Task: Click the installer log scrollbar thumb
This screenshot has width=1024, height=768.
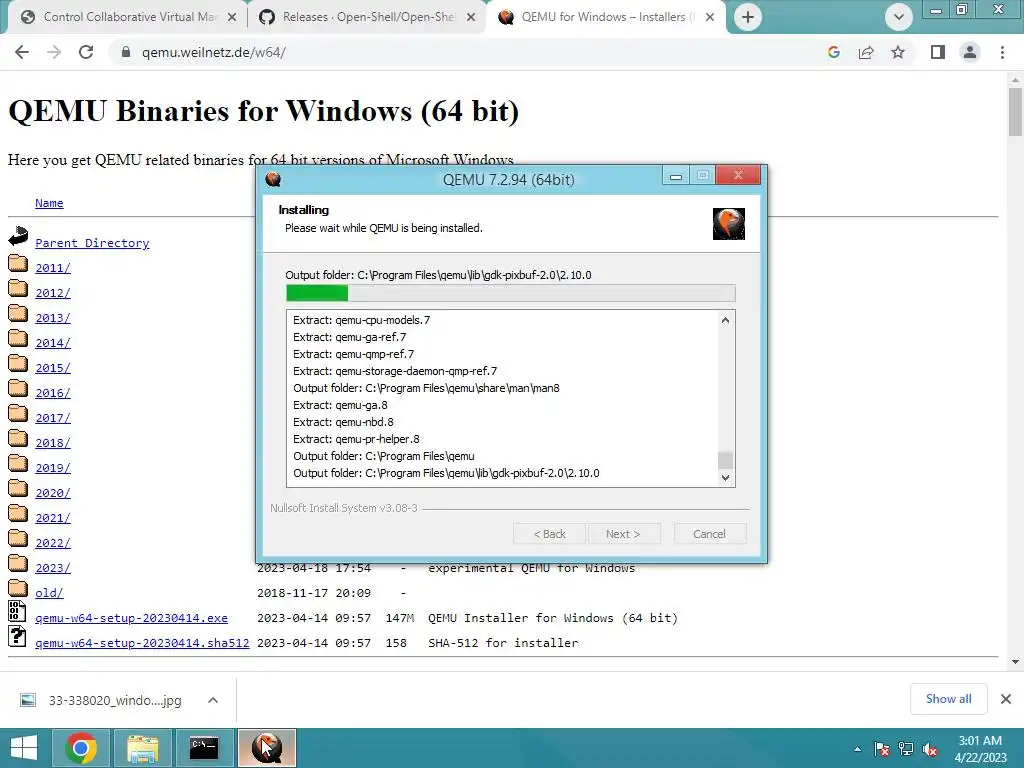Action: tap(725, 460)
